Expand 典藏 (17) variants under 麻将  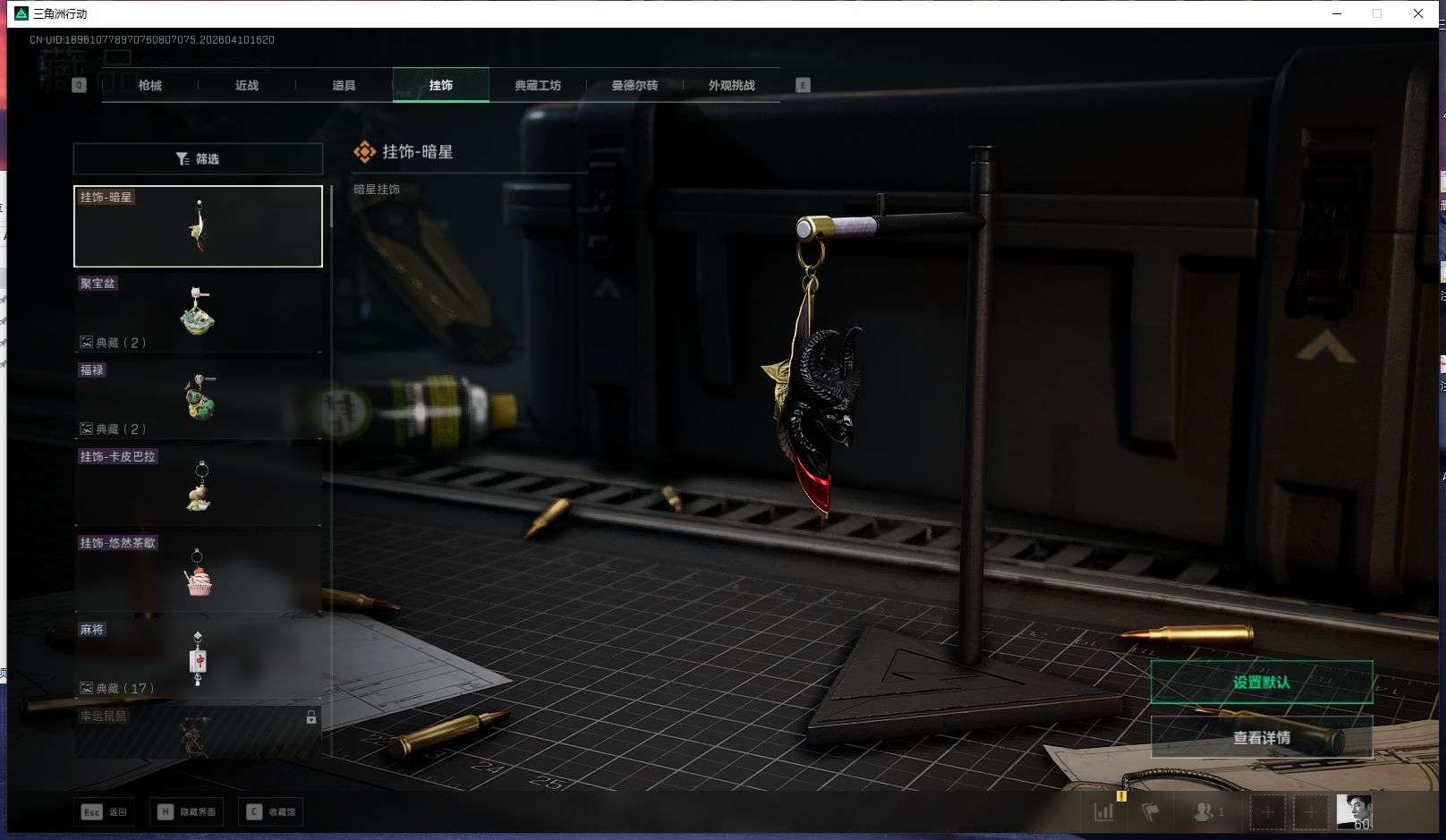117,688
